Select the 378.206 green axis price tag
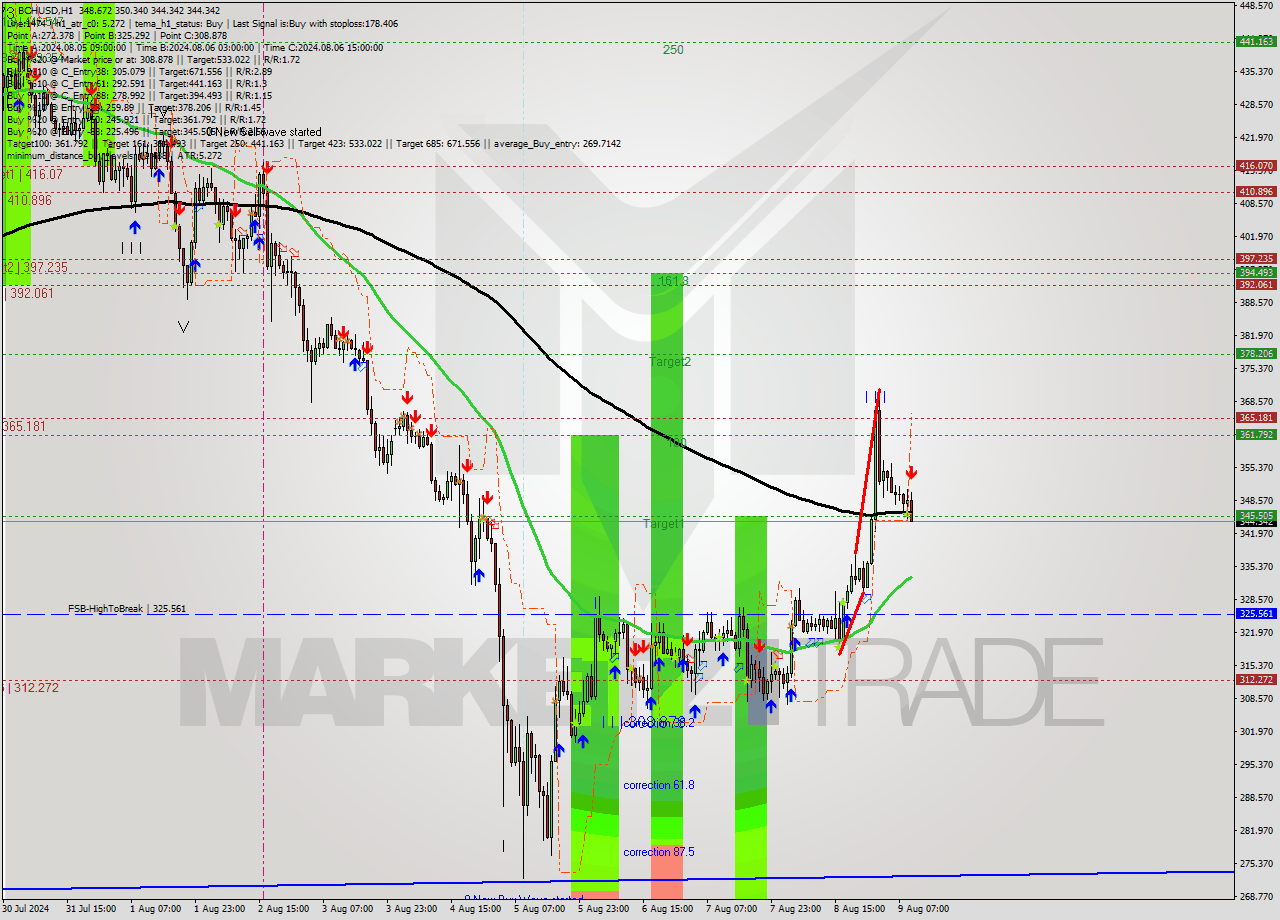Screen dimensions: 1280x920 [1256, 353]
